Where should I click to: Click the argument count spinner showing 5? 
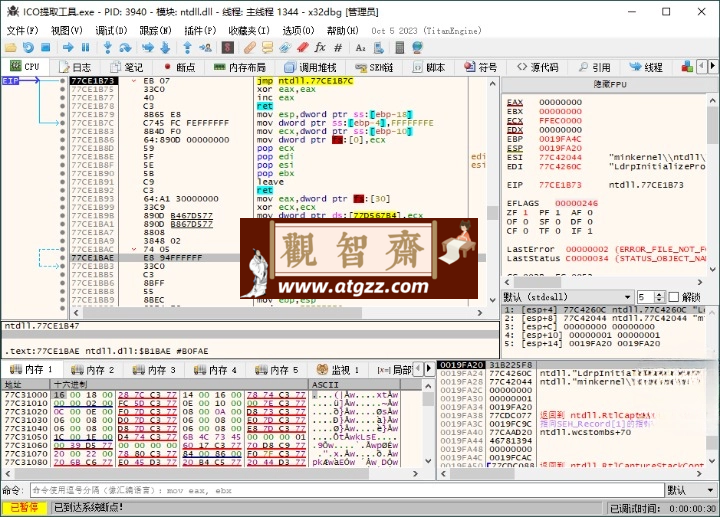651,297
